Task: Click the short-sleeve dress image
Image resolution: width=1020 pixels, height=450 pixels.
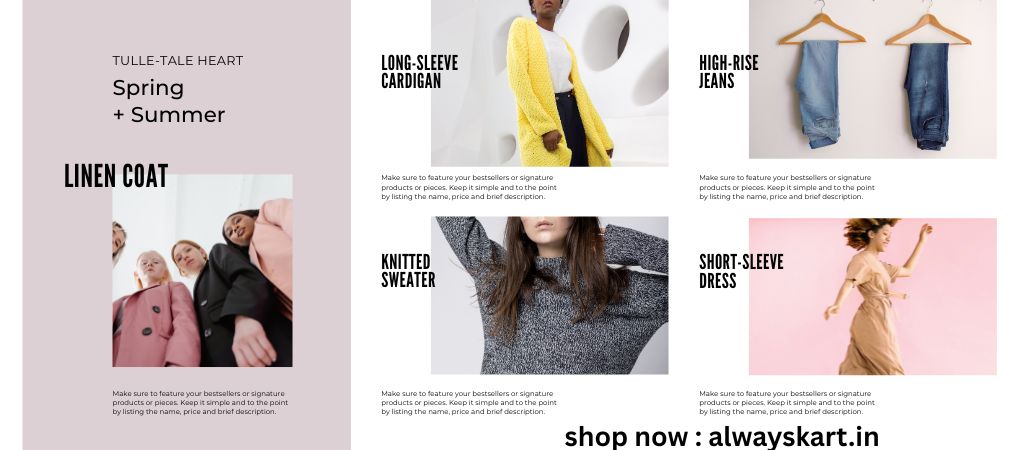Action: pyautogui.click(x=872, y=297)
